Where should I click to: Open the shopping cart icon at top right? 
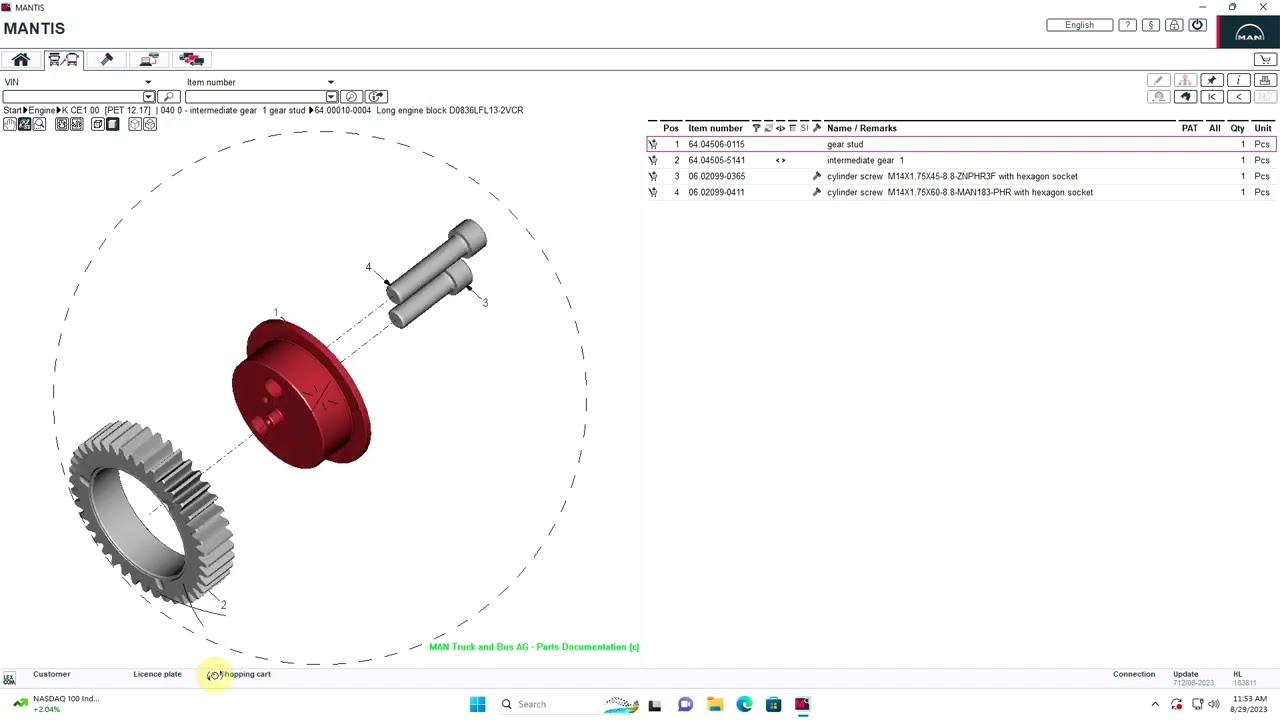coord(1265,60)
